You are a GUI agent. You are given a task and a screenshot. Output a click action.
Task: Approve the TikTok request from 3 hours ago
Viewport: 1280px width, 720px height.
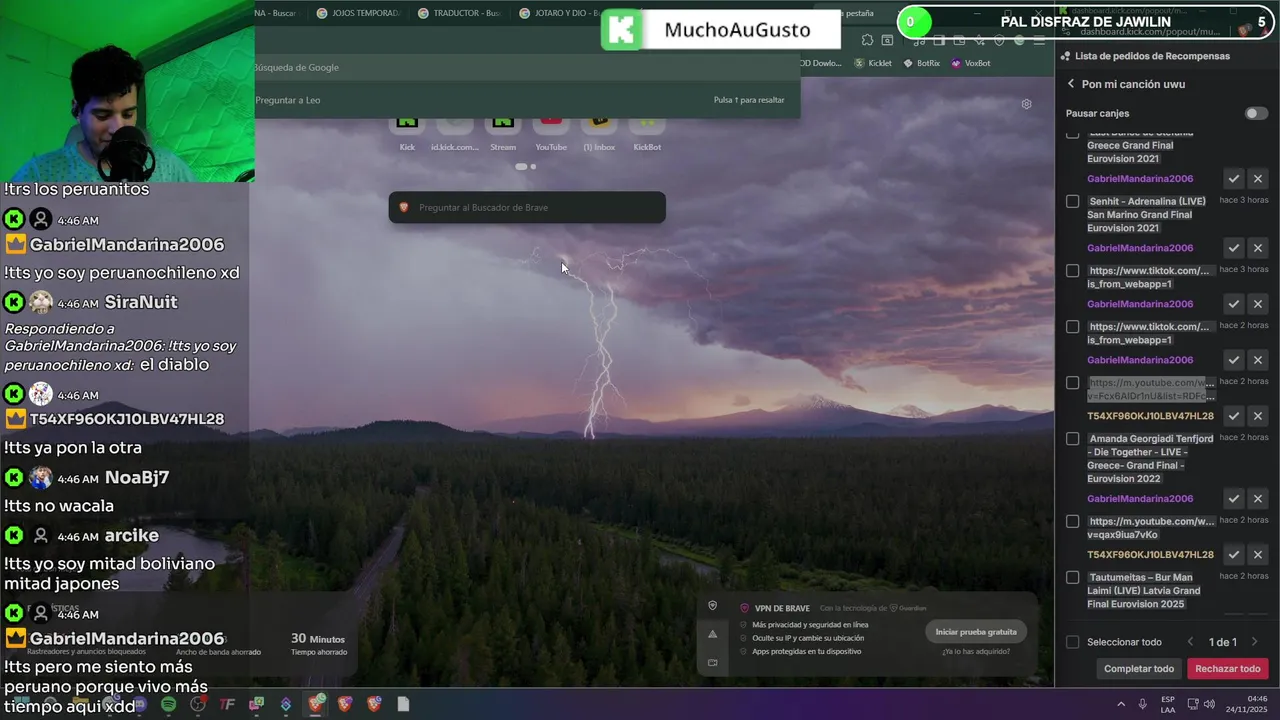tap(1234, 304)
